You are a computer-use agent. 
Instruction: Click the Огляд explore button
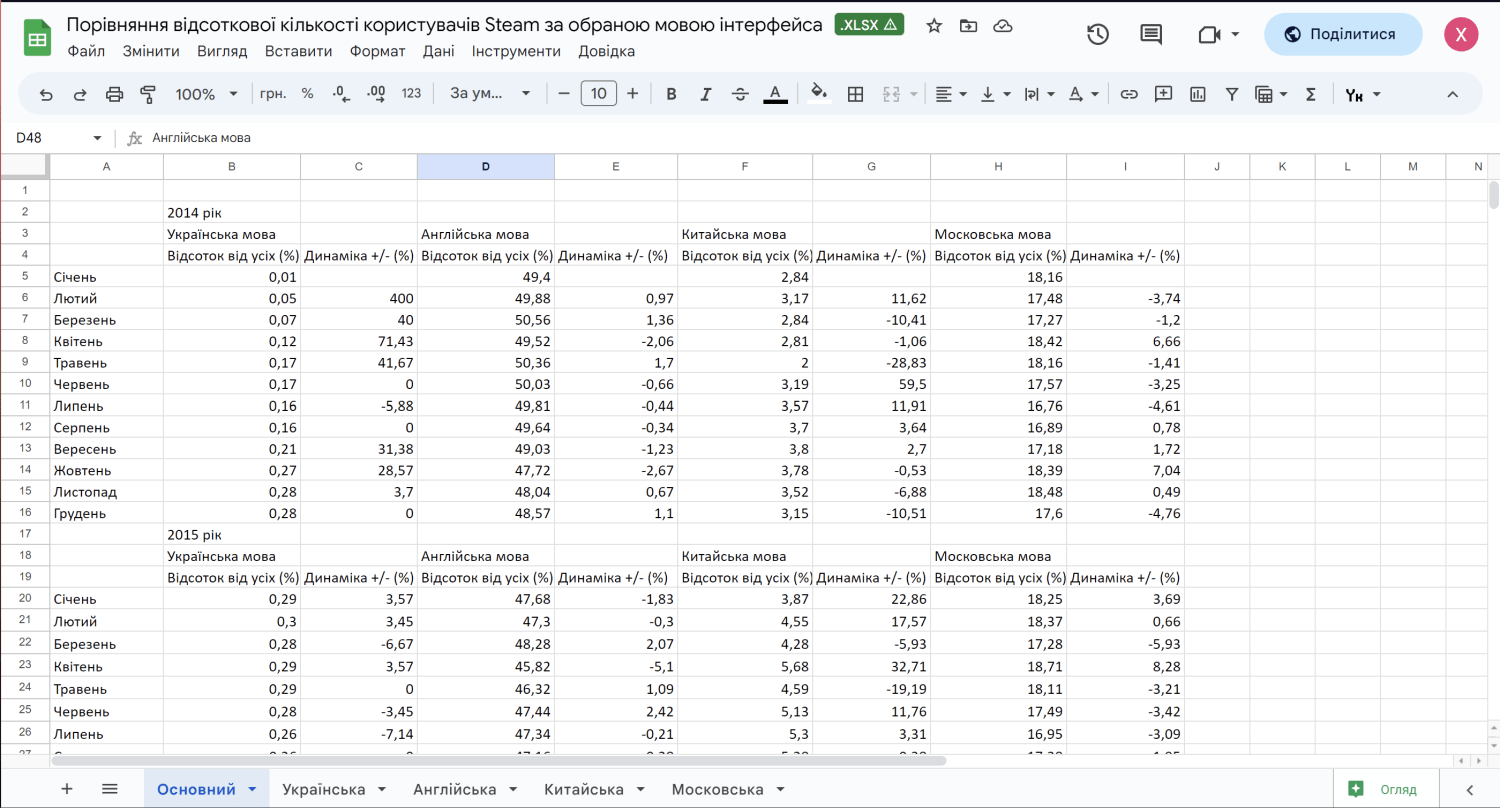click(1385, 789)
